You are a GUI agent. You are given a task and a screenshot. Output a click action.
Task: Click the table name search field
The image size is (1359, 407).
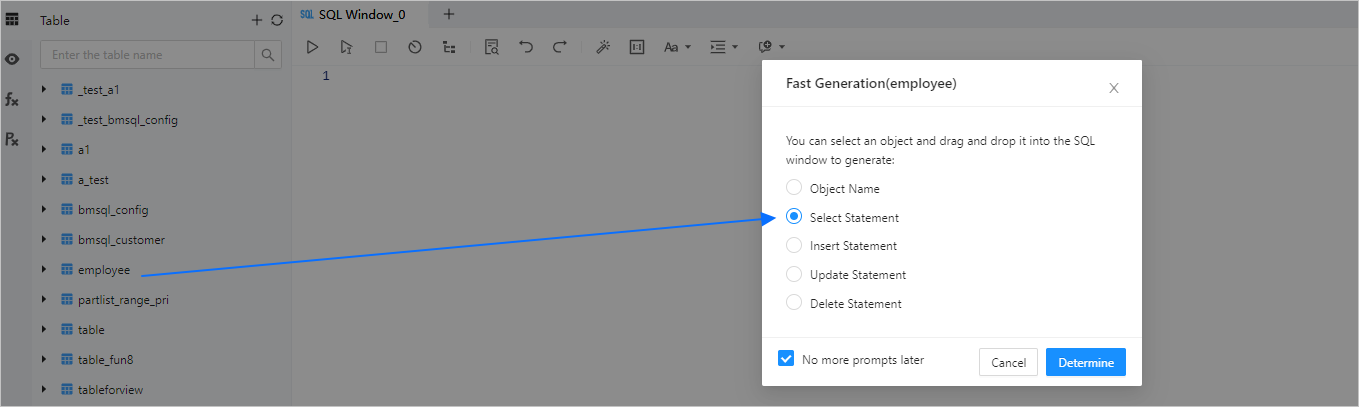147,55
